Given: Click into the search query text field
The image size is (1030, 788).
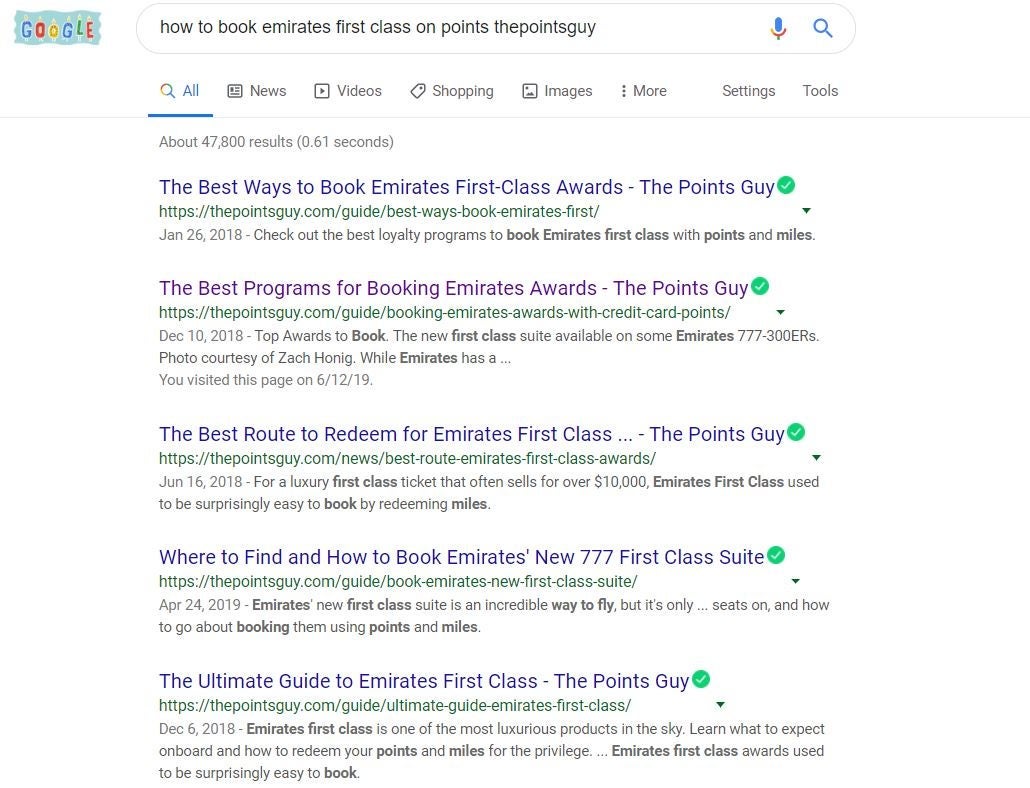Looking at the screenshot, I should [x=453, y=28].
